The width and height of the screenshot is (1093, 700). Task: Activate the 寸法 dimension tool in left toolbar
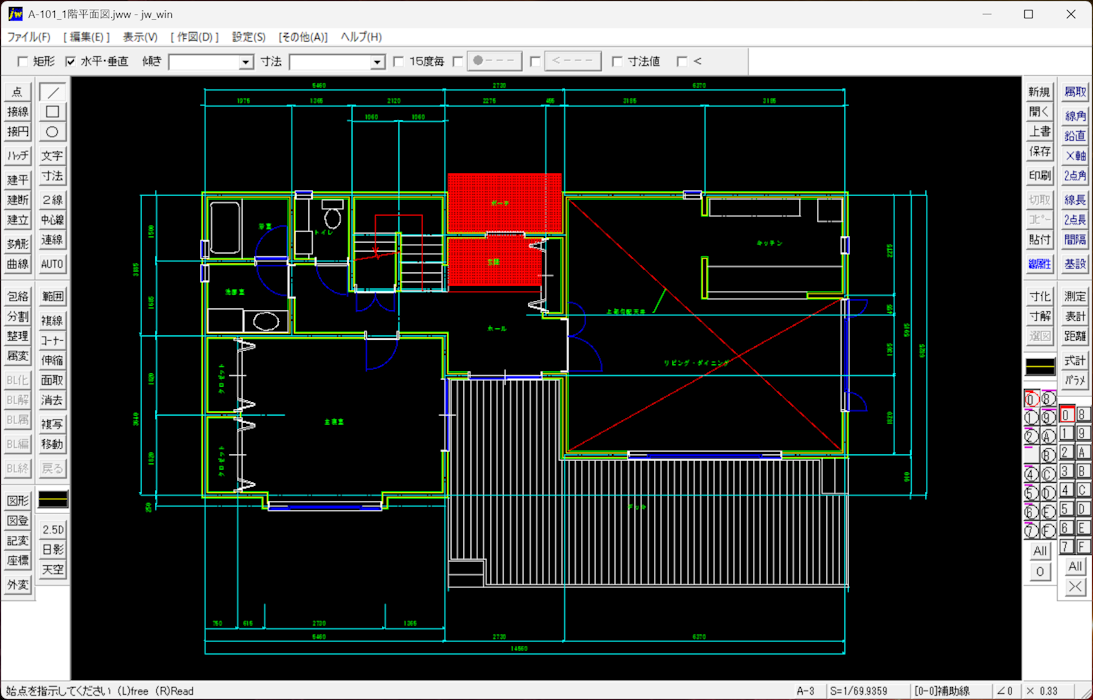tap(52, 176)
